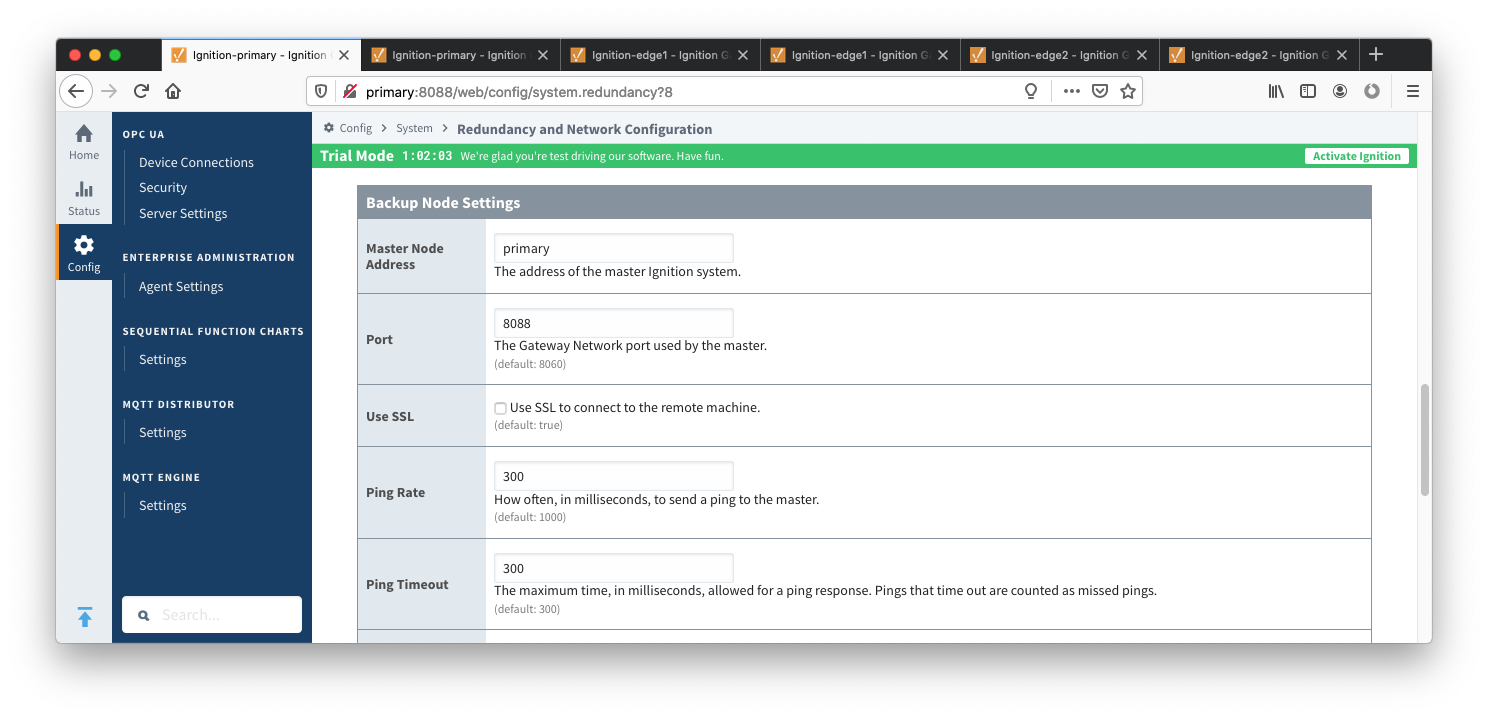Click the extension icon beside account icon
This screenshot has height=717, width=1488.
[x=1372, y=91]
